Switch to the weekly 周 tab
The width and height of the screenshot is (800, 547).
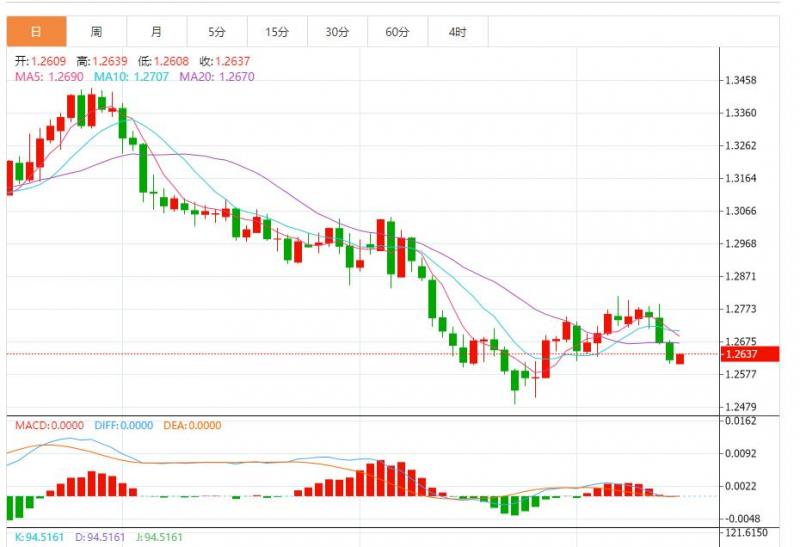96,32
